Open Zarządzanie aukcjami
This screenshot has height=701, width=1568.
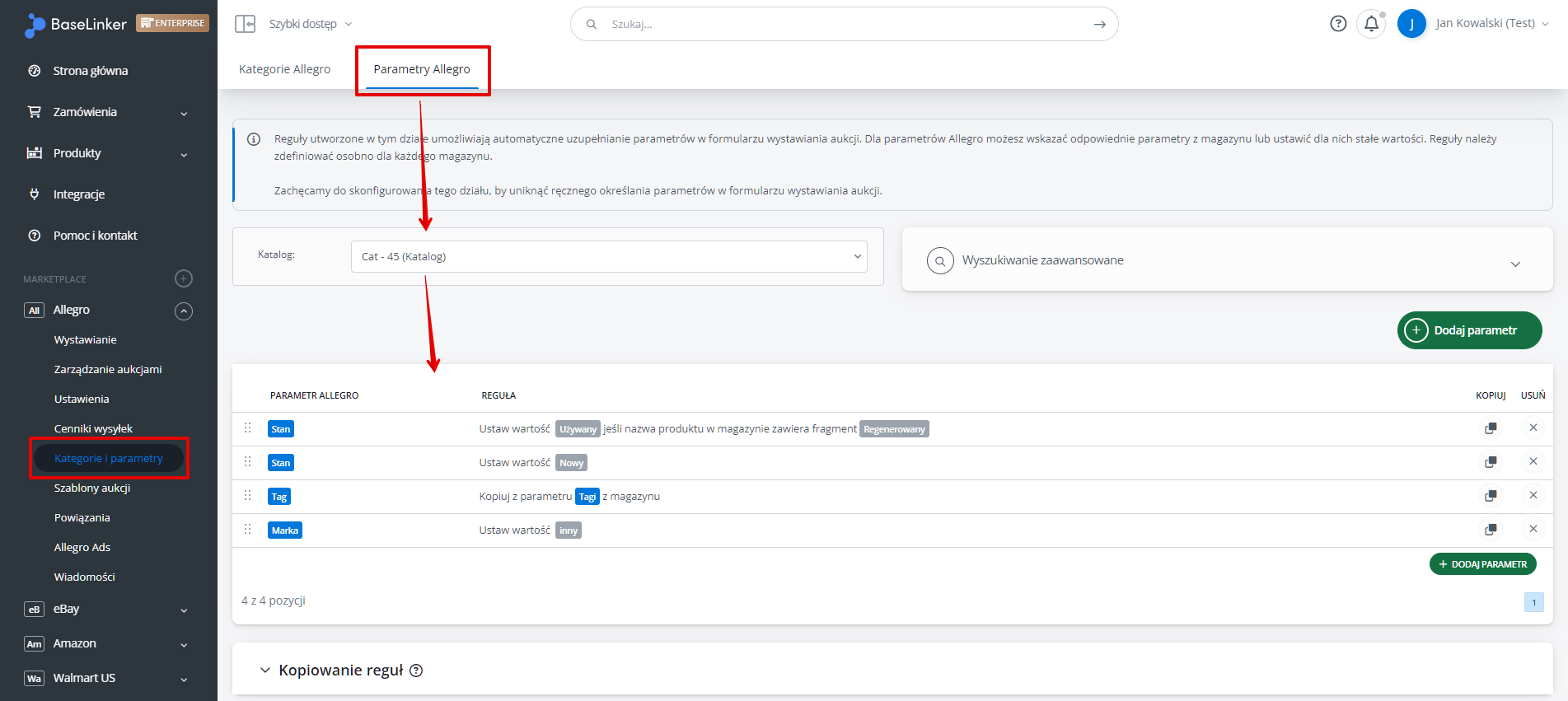point(108,369)
